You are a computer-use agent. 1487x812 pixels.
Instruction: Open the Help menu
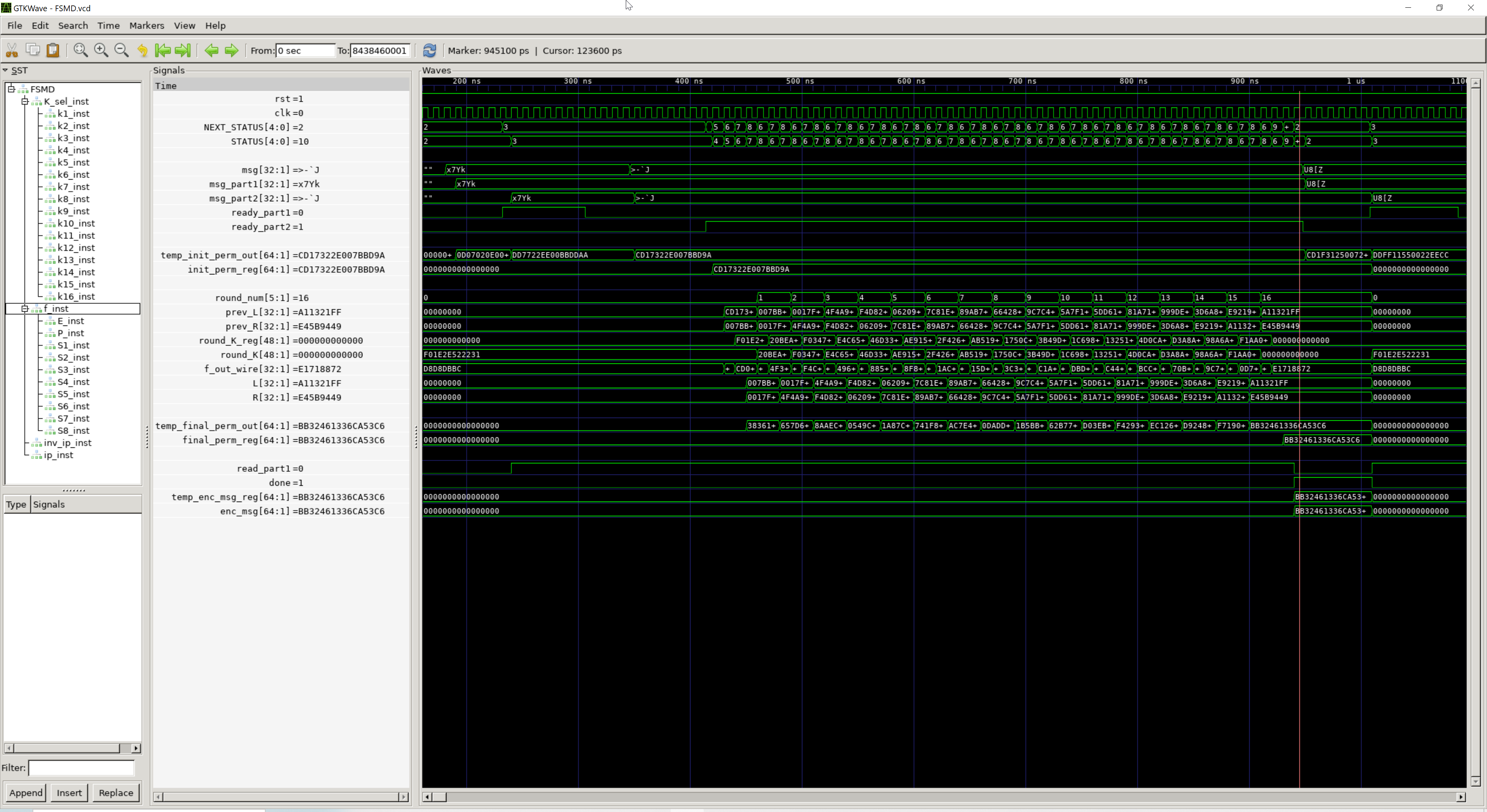coord(215,26)
